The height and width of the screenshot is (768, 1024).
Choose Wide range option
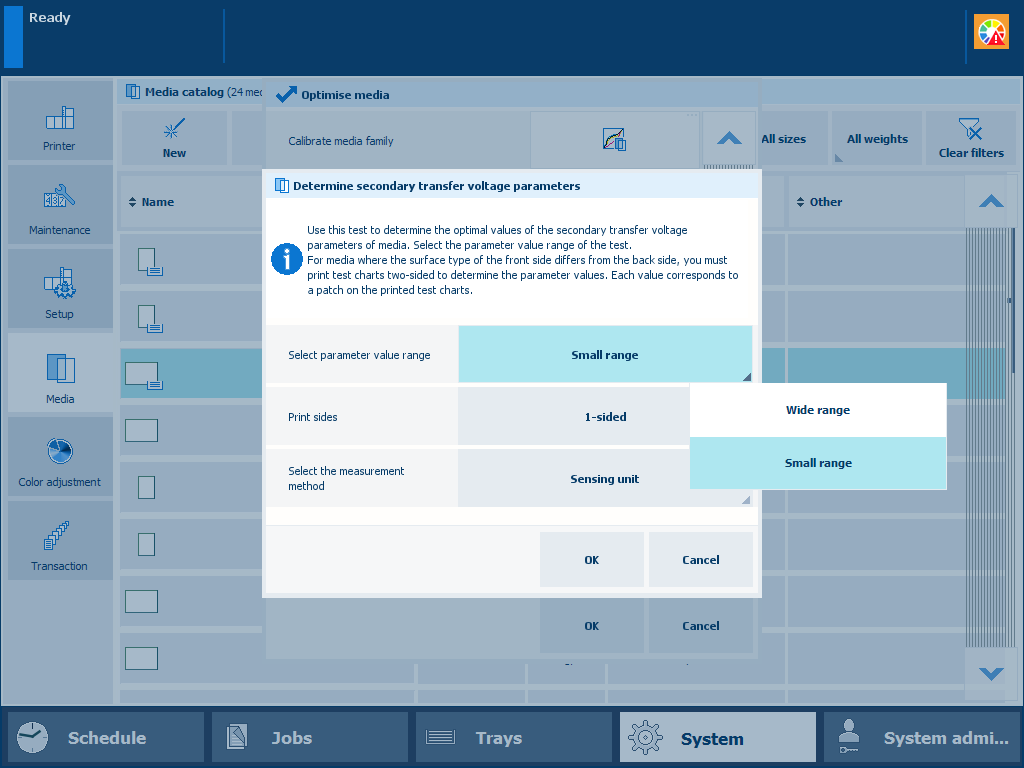pos(817,410)
